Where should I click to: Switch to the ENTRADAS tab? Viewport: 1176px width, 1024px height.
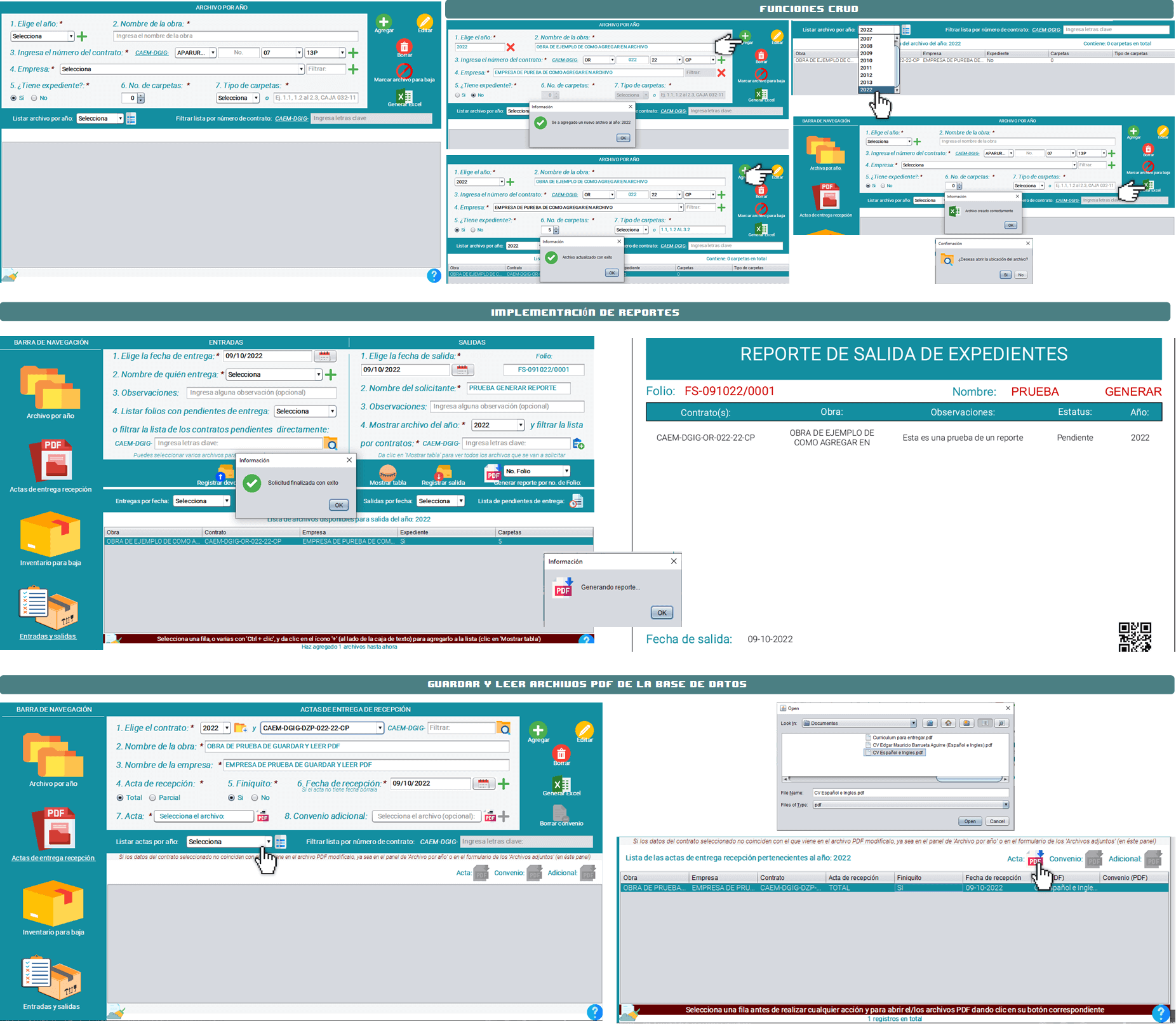click(x=225, y=342)
